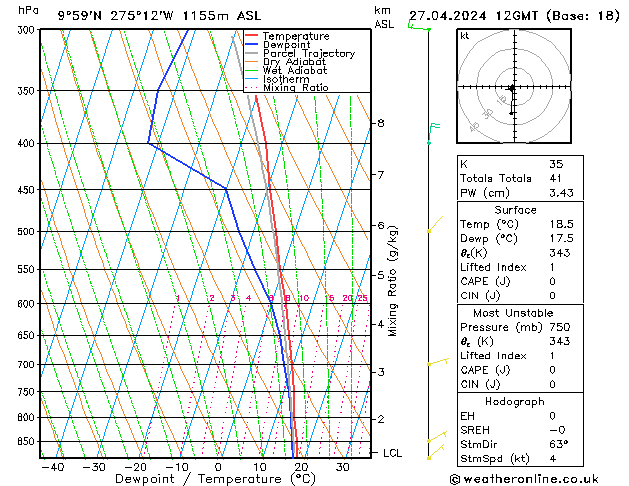Select the 'Dry Adiabat' legend label
The image size is (629, 486).
click(294, 62)
